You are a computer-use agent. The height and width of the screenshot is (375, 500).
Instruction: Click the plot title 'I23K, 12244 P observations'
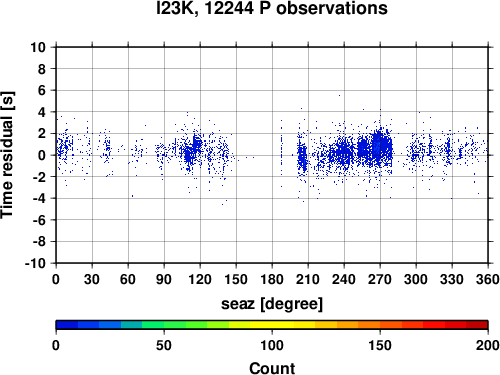pyautogui.click(x=272, y=8)
